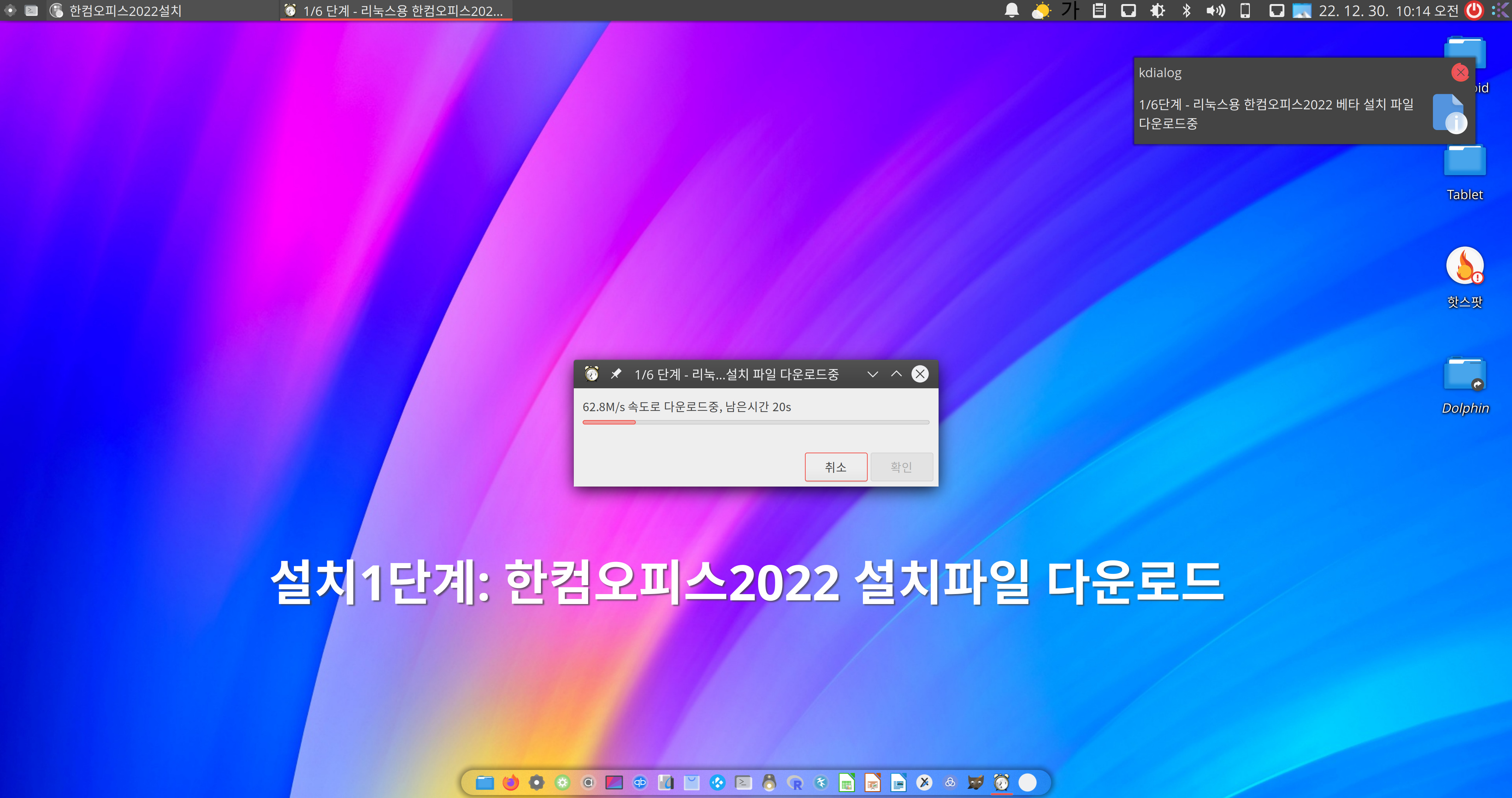Viewport: 1512px width, 798px height.
Task: Open the blue bird icon in the dock
Action: coord(821,782)
